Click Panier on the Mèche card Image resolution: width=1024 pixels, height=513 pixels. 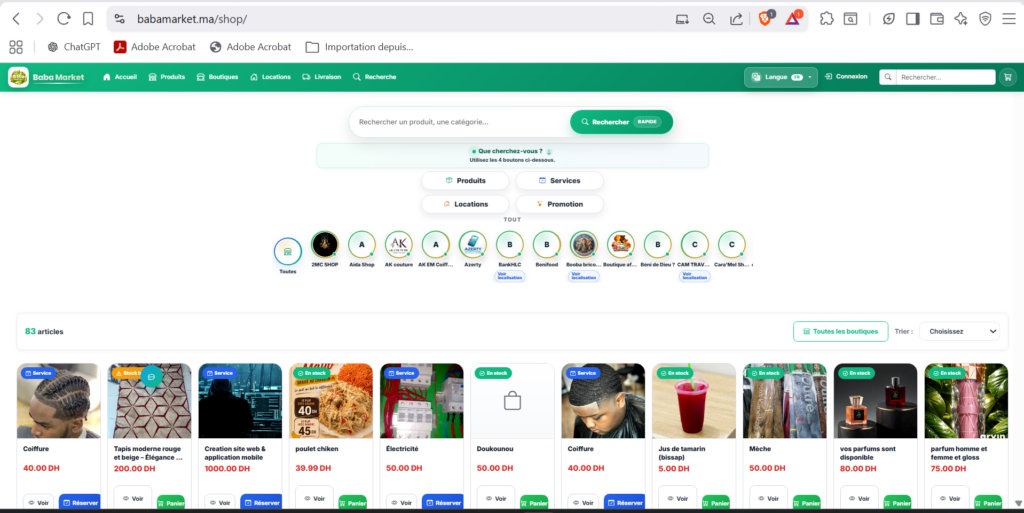[806, 503]
